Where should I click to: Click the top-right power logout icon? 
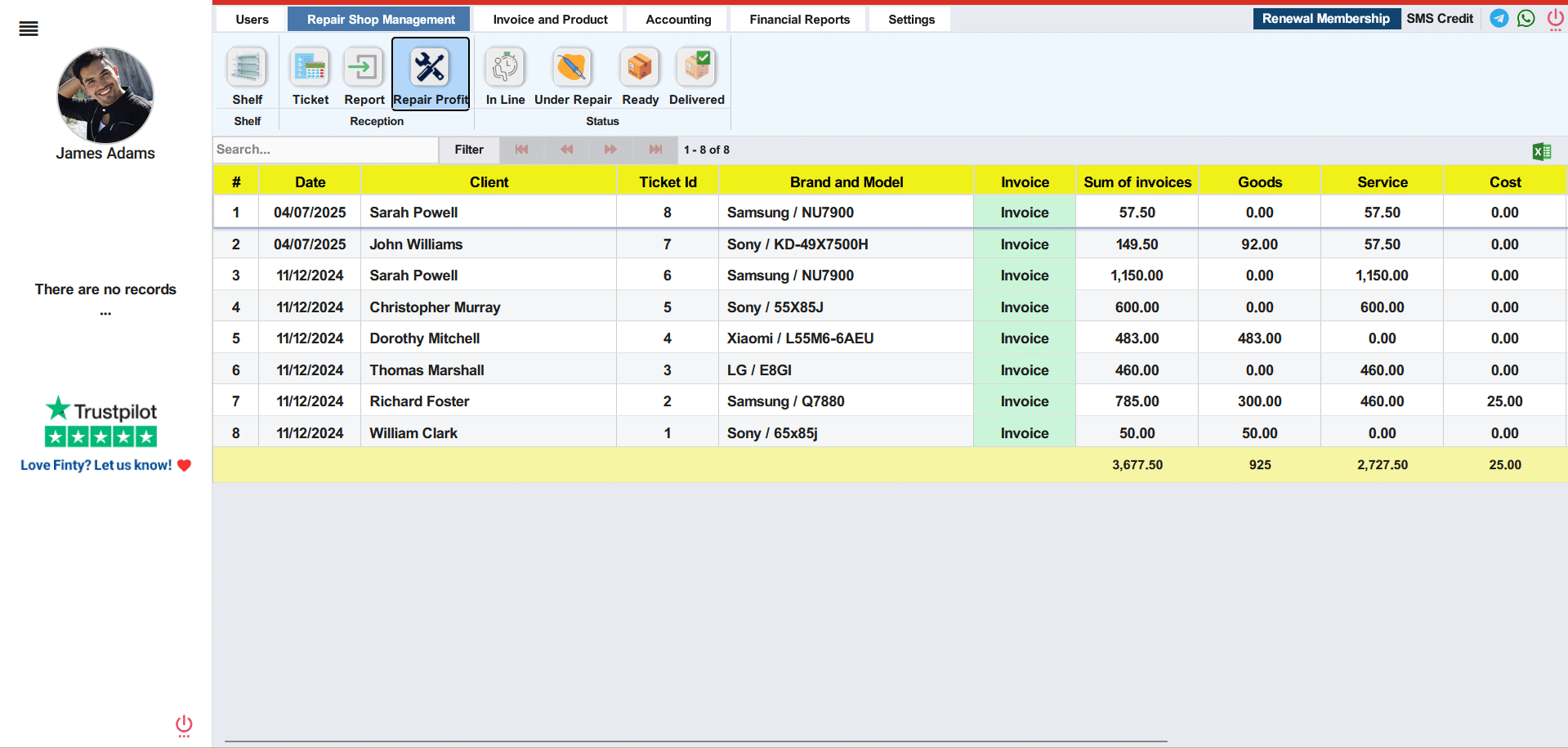pyautogui.click(x=1556, y=20)
